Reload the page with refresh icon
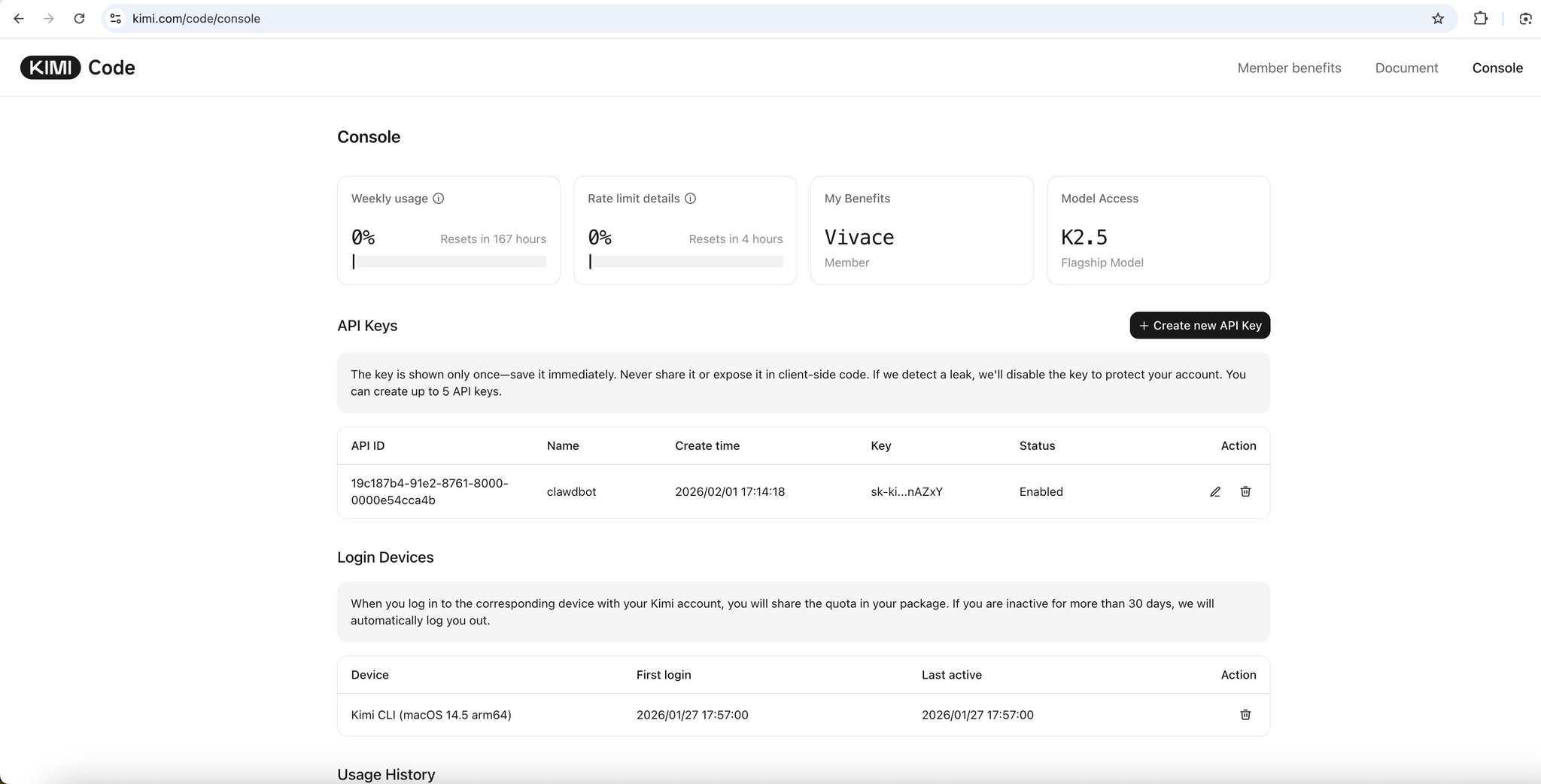 click(x=79, y=19)
